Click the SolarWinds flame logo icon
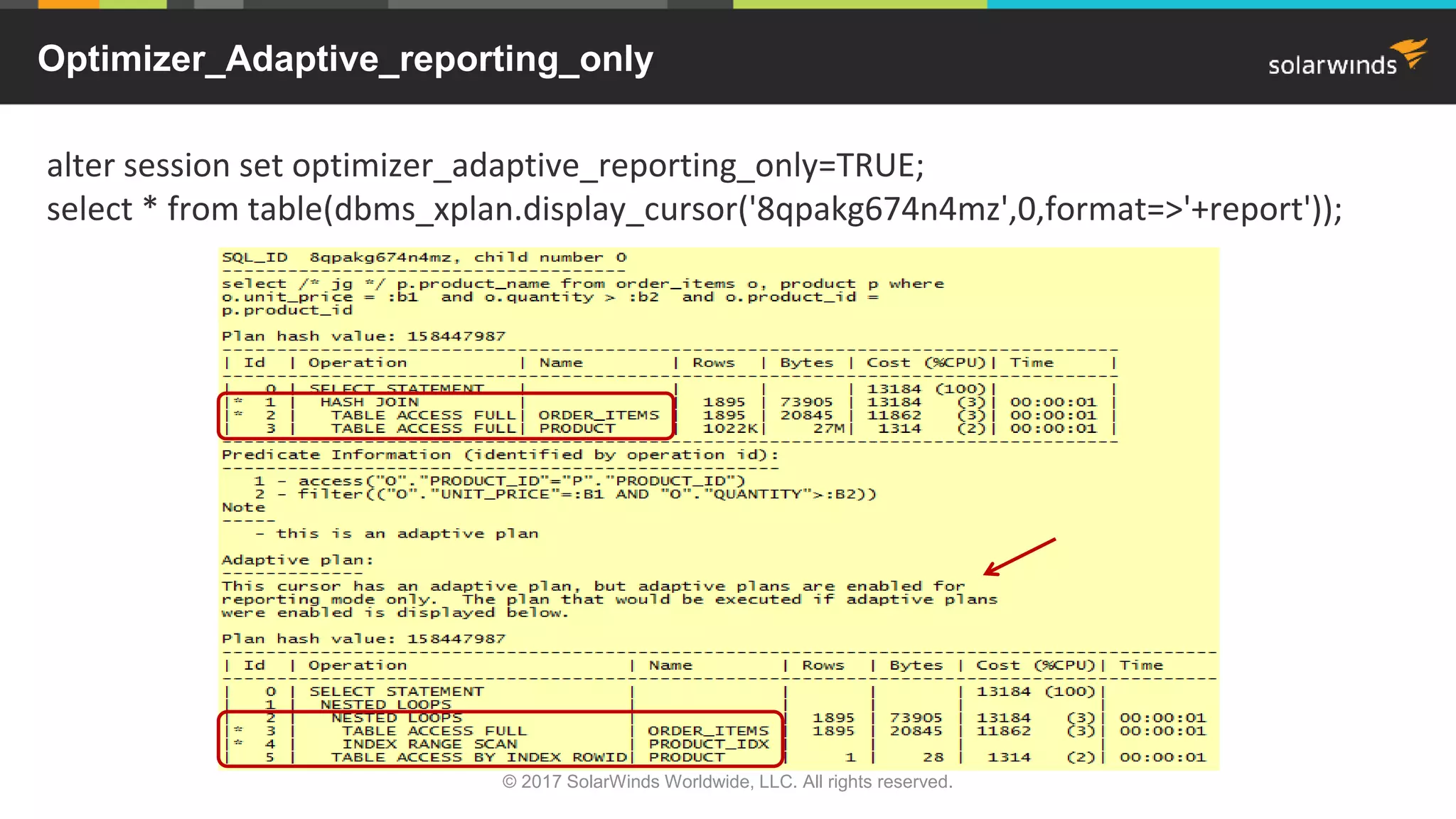 (x=1410, y=54)
